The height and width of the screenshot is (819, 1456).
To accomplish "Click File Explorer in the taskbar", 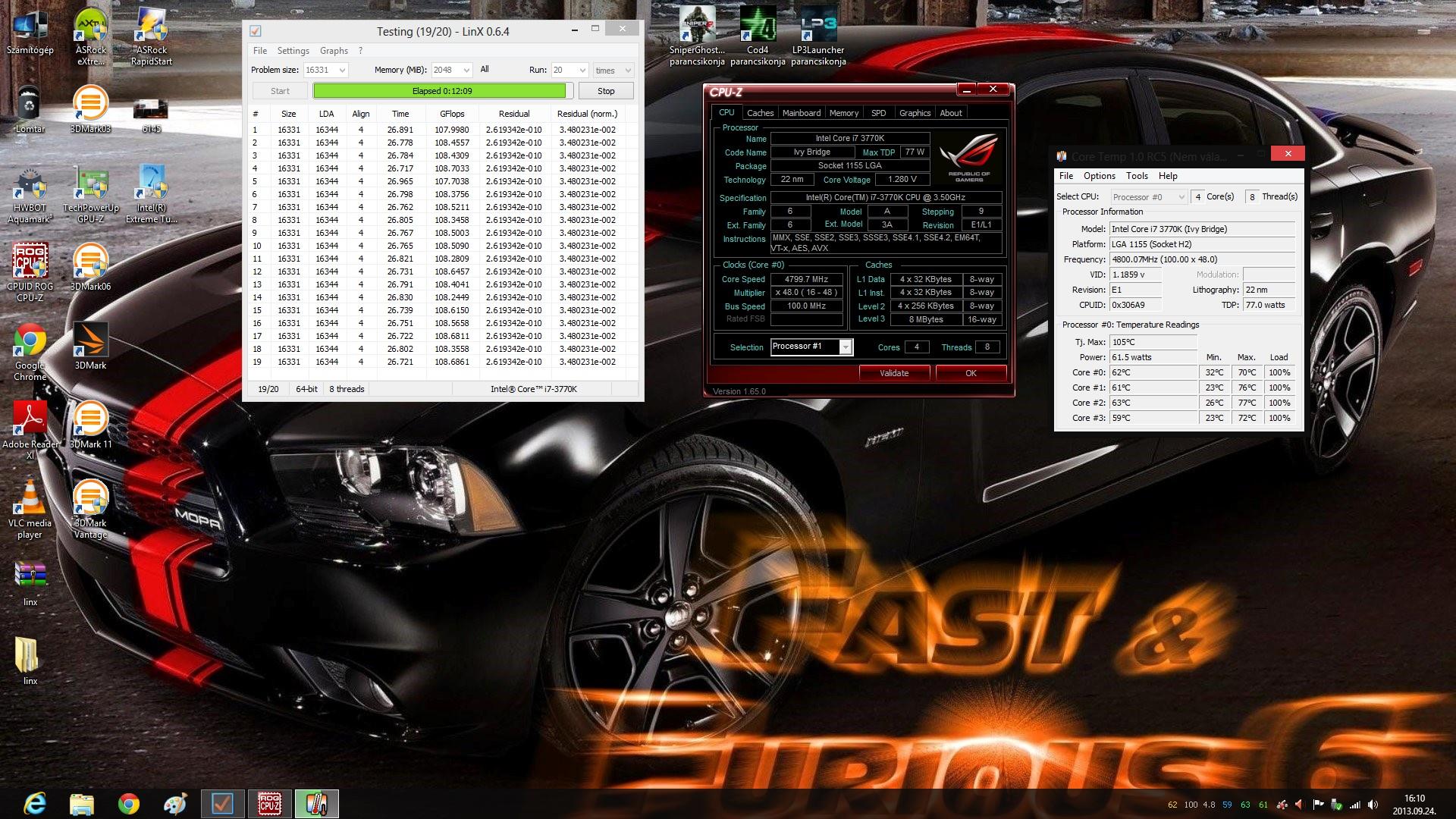I will [82, 804].
